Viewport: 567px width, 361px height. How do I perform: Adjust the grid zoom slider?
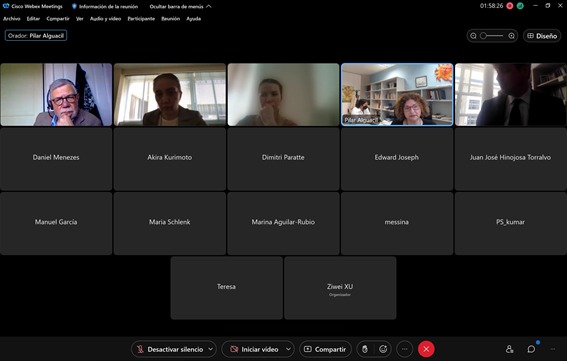(492, 36)
